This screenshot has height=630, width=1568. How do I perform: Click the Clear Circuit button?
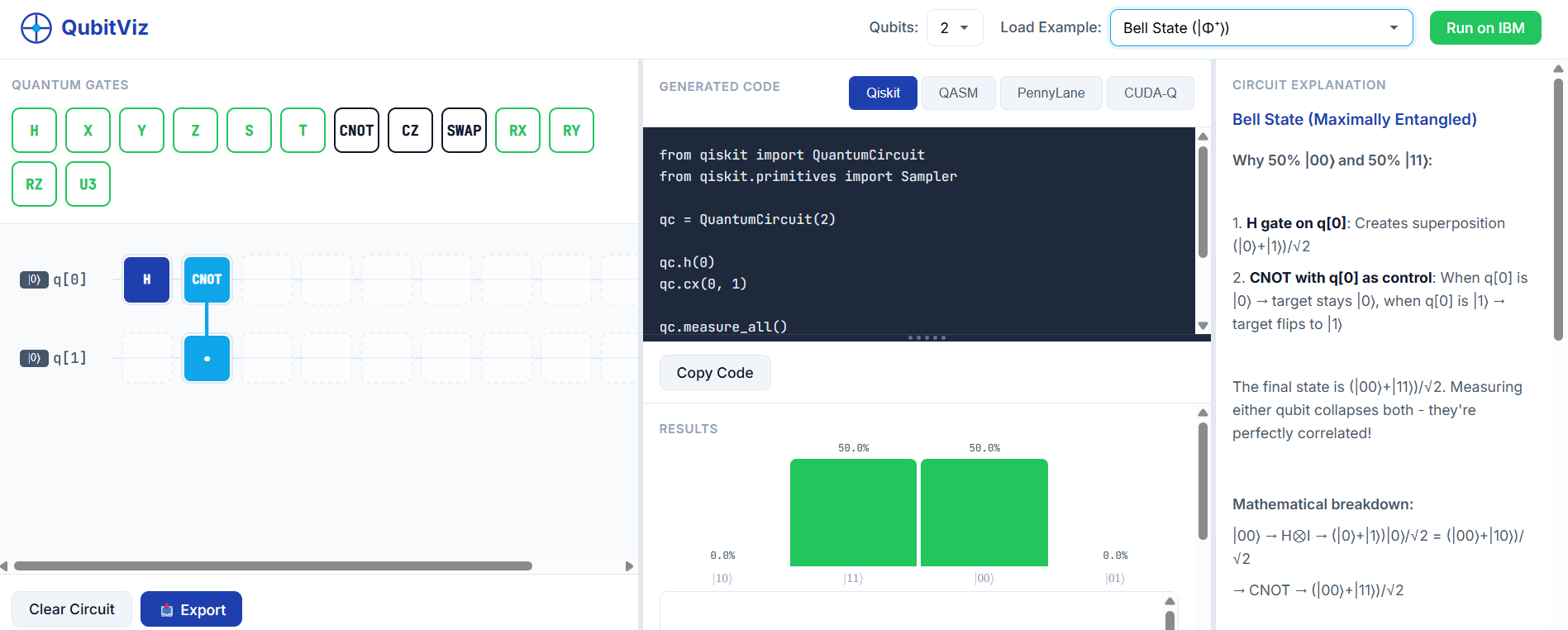72,609
